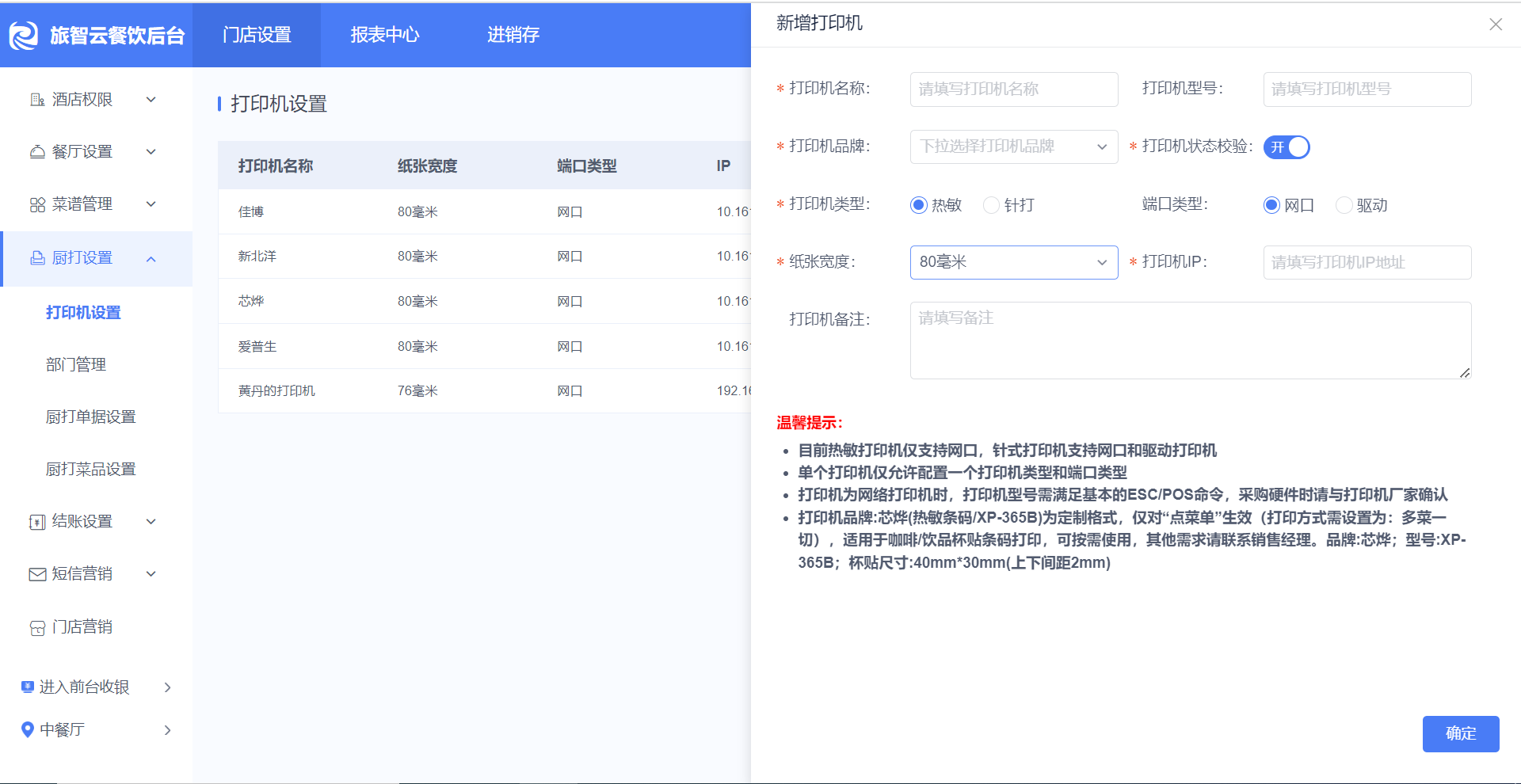1521x784 pixels.
Task: Open 厨打单据设置 in the sidebar
Action: point(91,417)
